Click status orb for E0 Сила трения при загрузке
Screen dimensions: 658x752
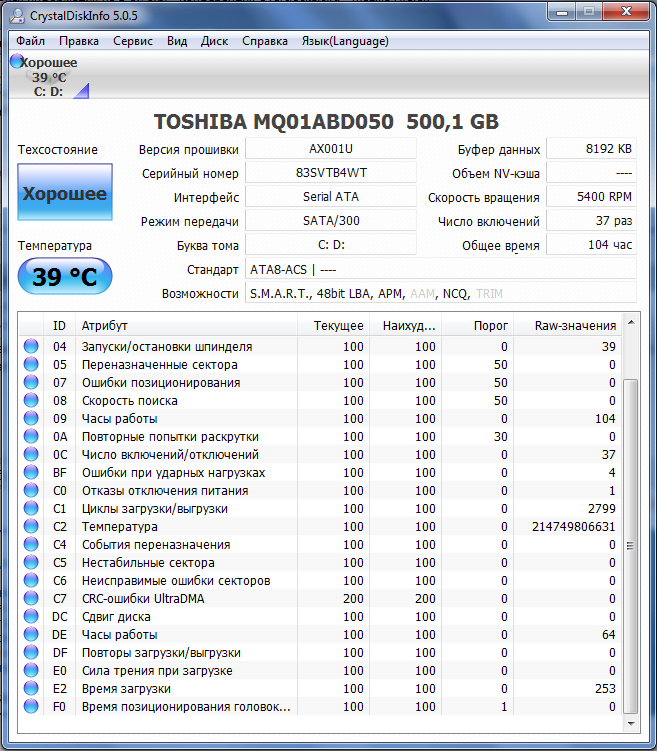click(31, 670)
